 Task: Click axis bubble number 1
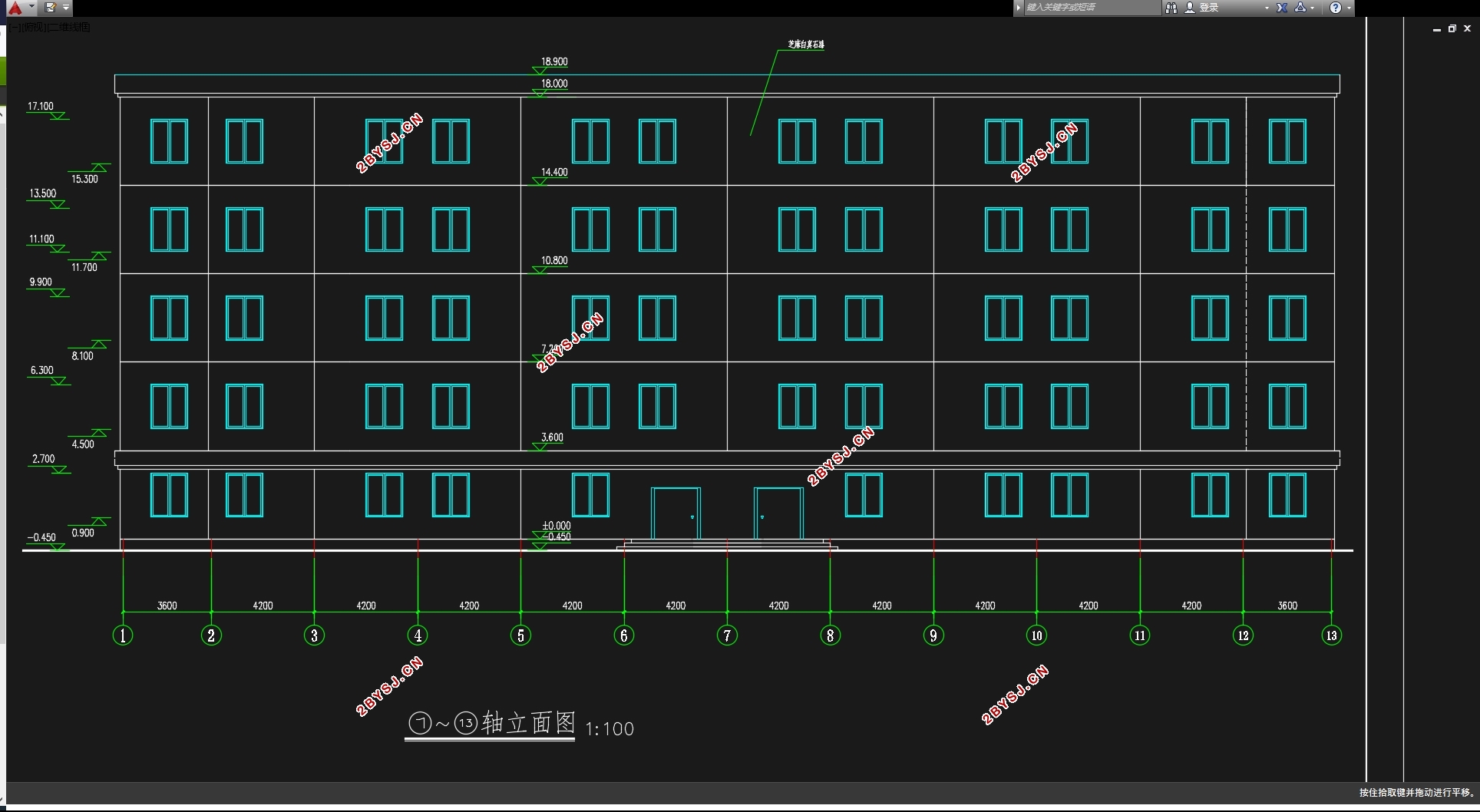(x=123, y=635)
